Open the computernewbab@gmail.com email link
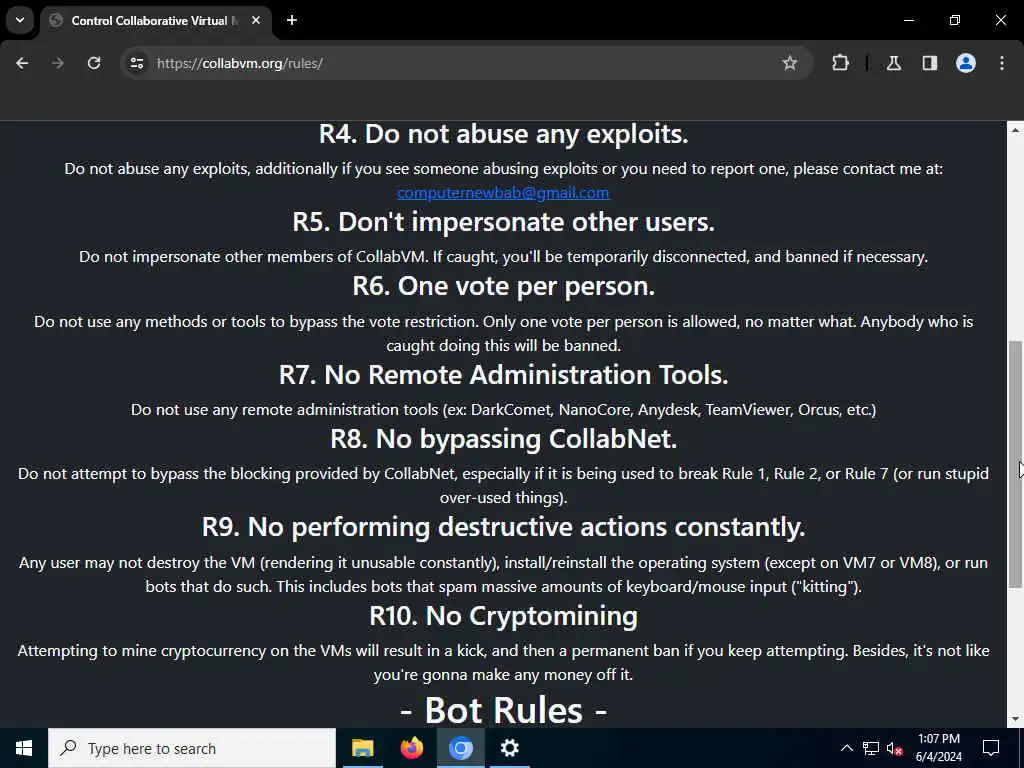Image resolution: width=1024 pixels, height=768 pixels. (503, 193)
